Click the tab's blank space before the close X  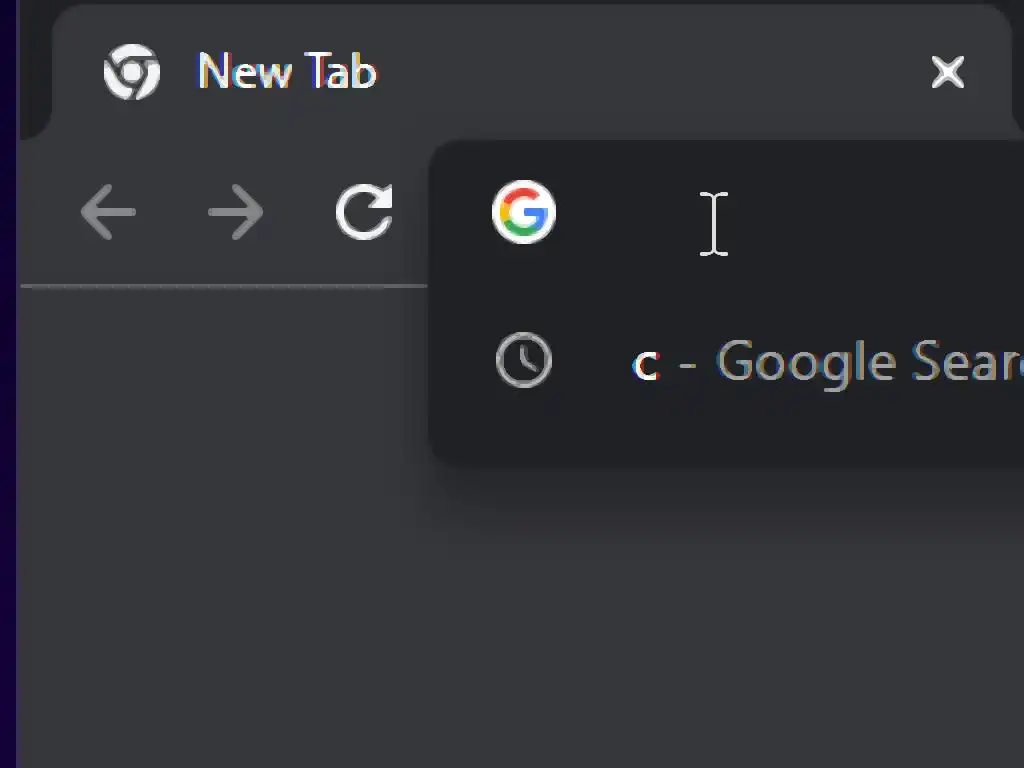(650, 72)
